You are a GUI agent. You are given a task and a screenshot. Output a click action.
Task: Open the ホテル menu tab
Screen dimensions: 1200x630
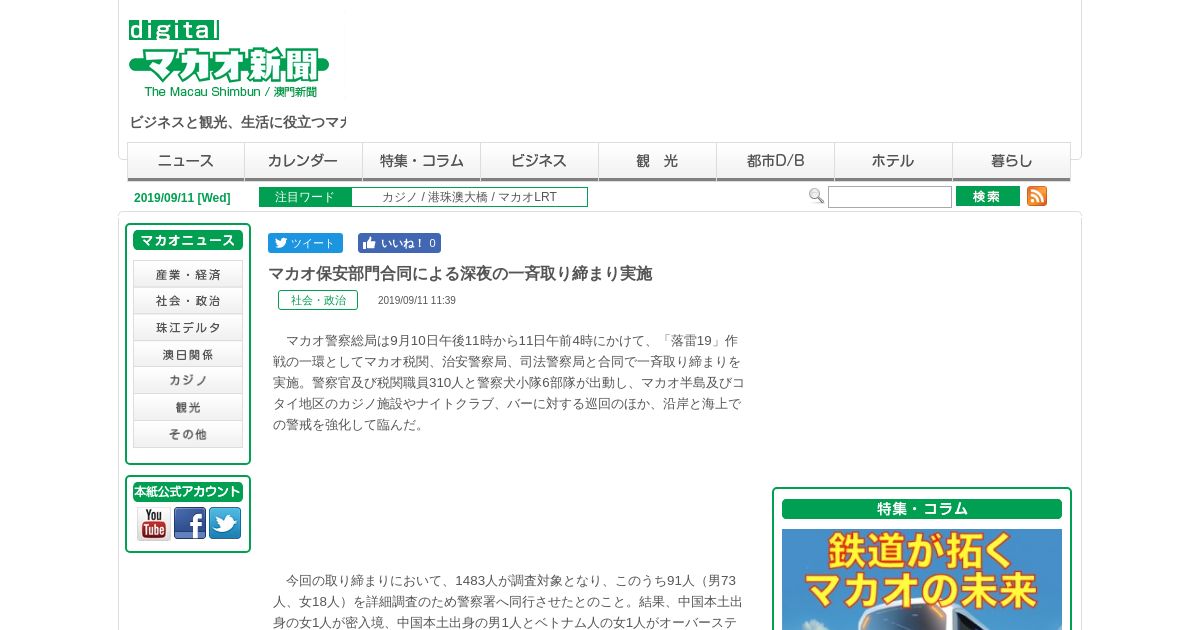894,161
